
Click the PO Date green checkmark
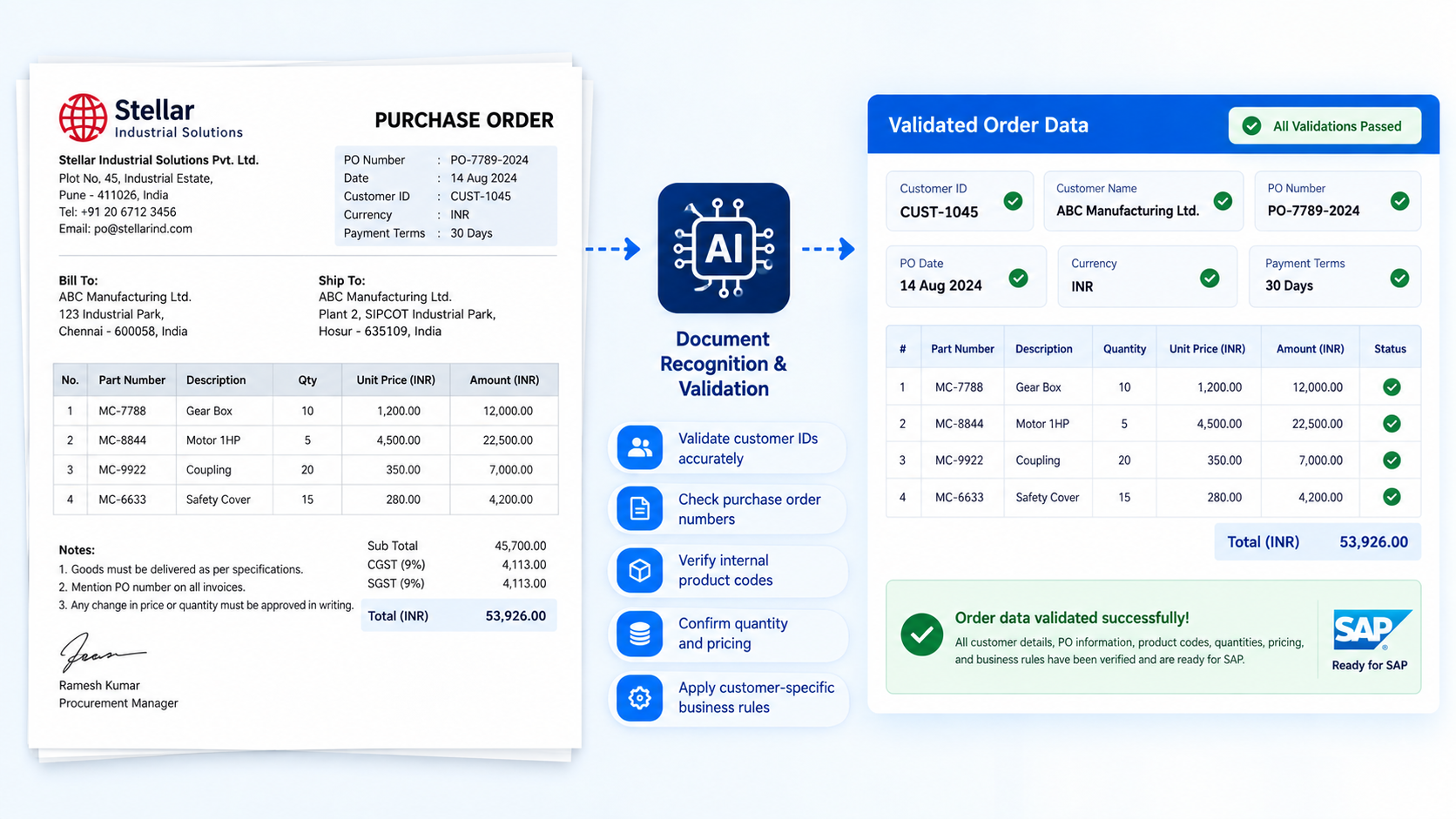(1018, 278)
